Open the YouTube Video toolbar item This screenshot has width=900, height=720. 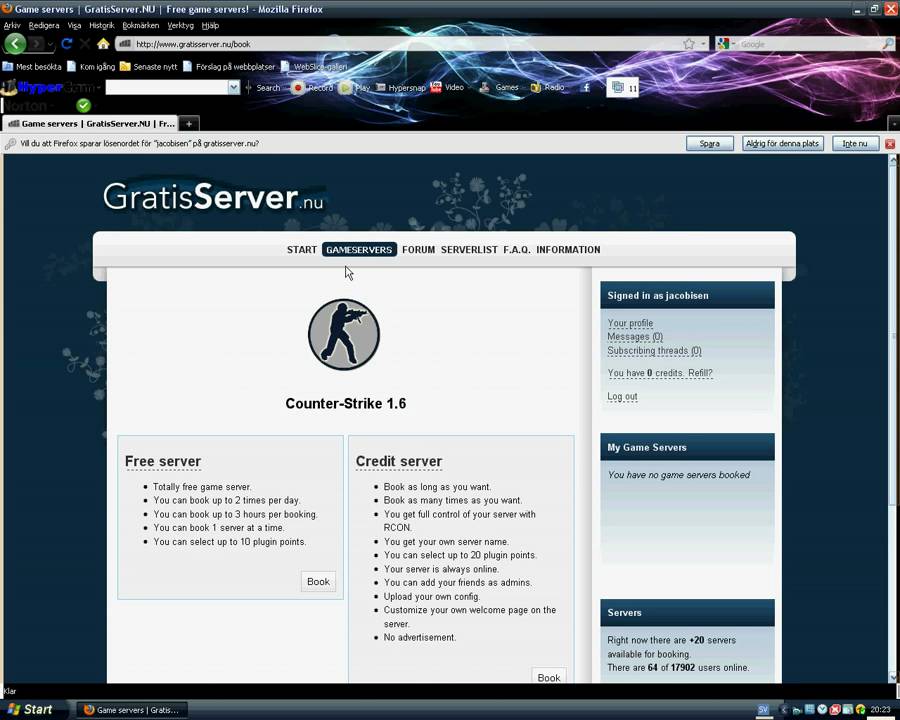click(x=447, y=87)
